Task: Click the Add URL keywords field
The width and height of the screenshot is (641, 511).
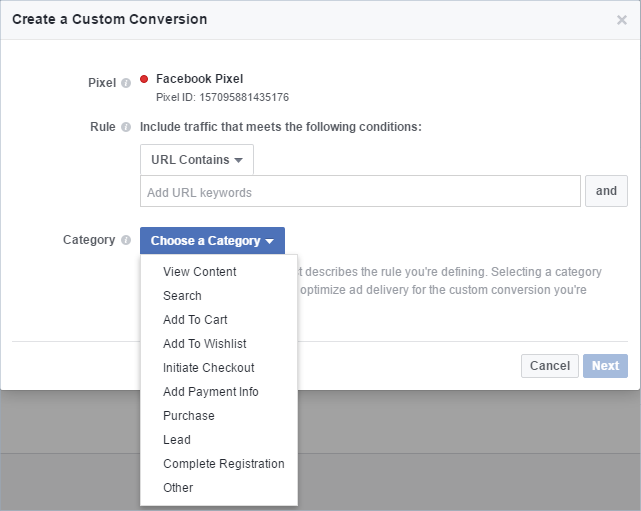Action: (360, 191)
